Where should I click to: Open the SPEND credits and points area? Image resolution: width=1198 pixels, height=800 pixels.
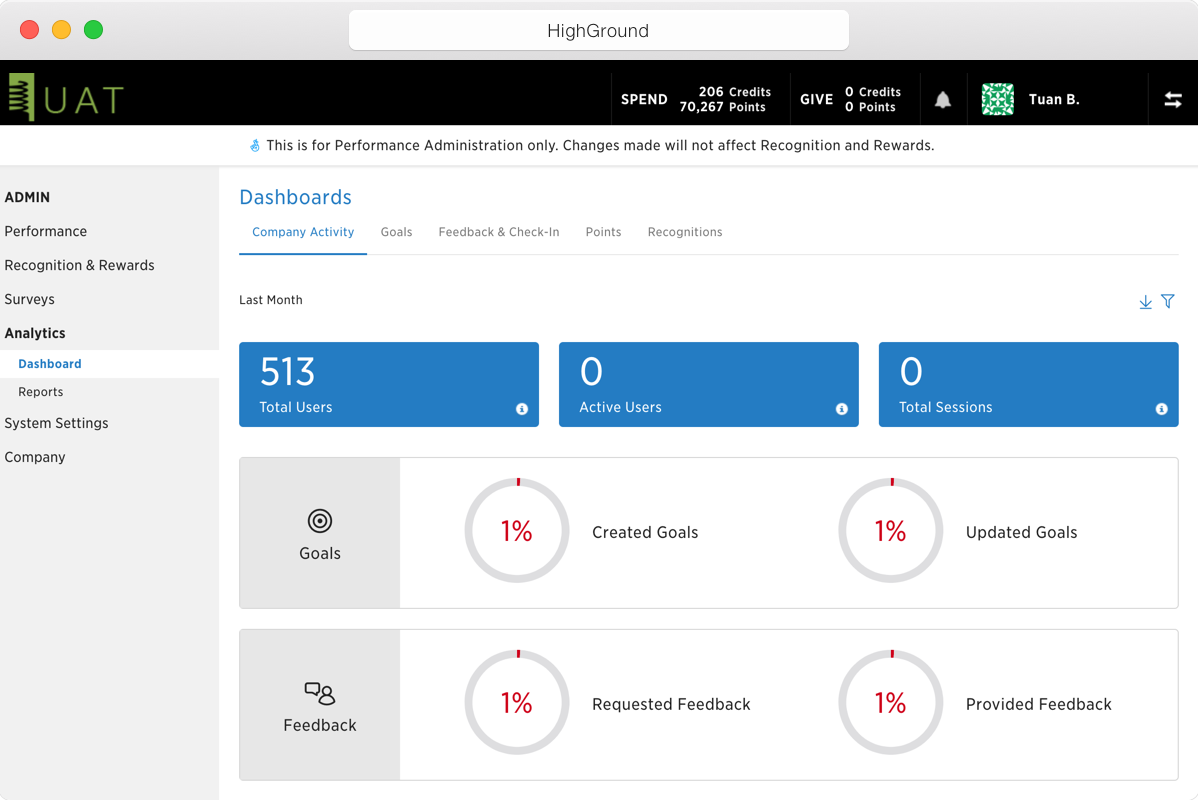[x=696, y=99]
